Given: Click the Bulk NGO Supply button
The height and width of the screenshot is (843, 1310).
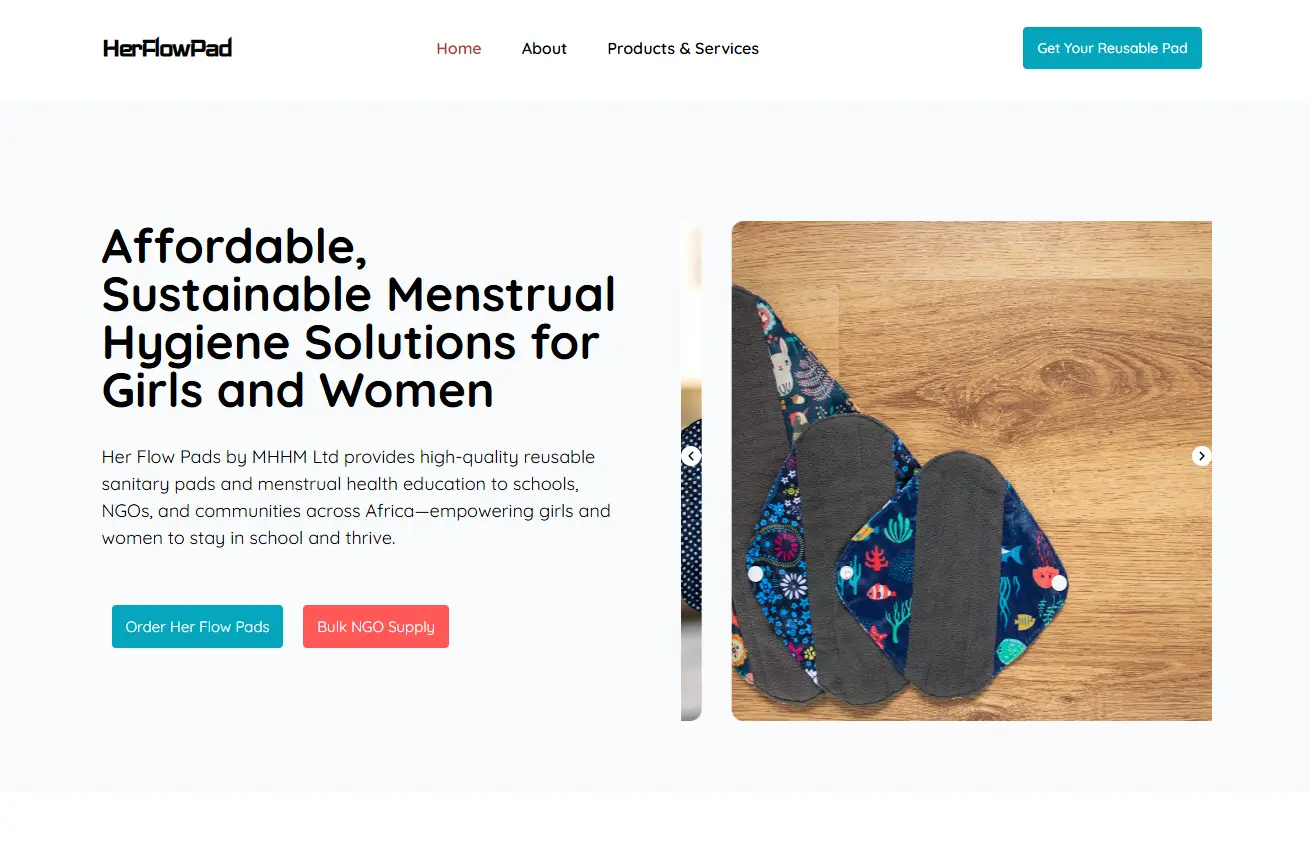Looking at the screenshot, I should click(376, 627).
